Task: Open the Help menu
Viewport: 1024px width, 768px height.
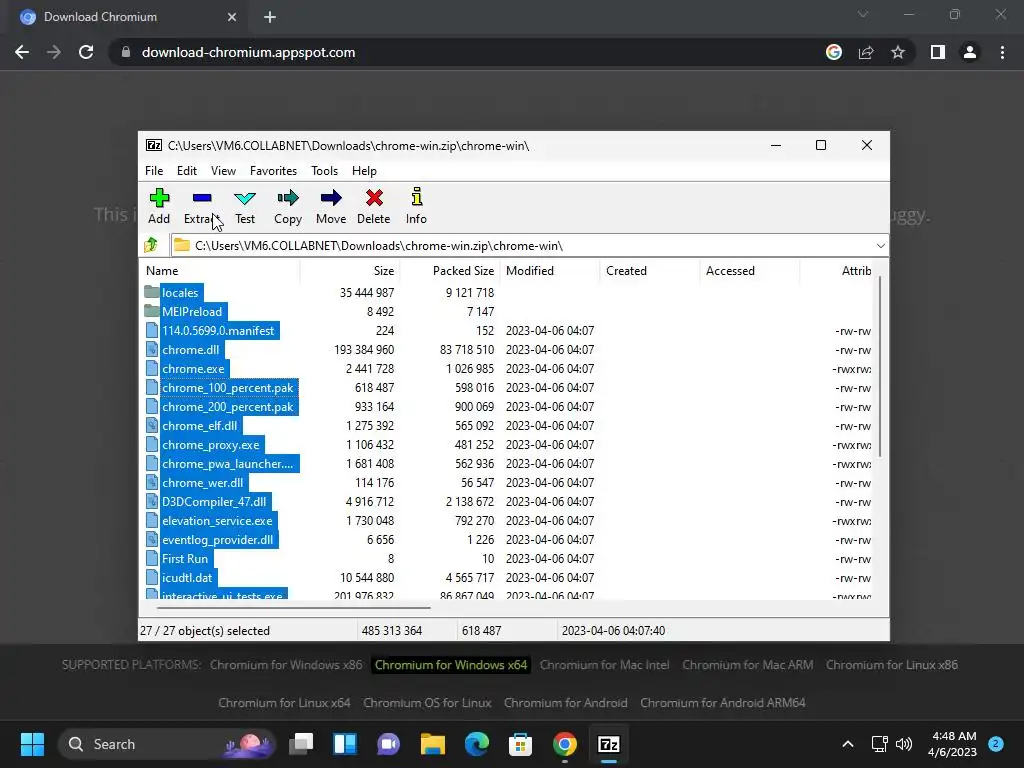Action: [x=364, y=171]
